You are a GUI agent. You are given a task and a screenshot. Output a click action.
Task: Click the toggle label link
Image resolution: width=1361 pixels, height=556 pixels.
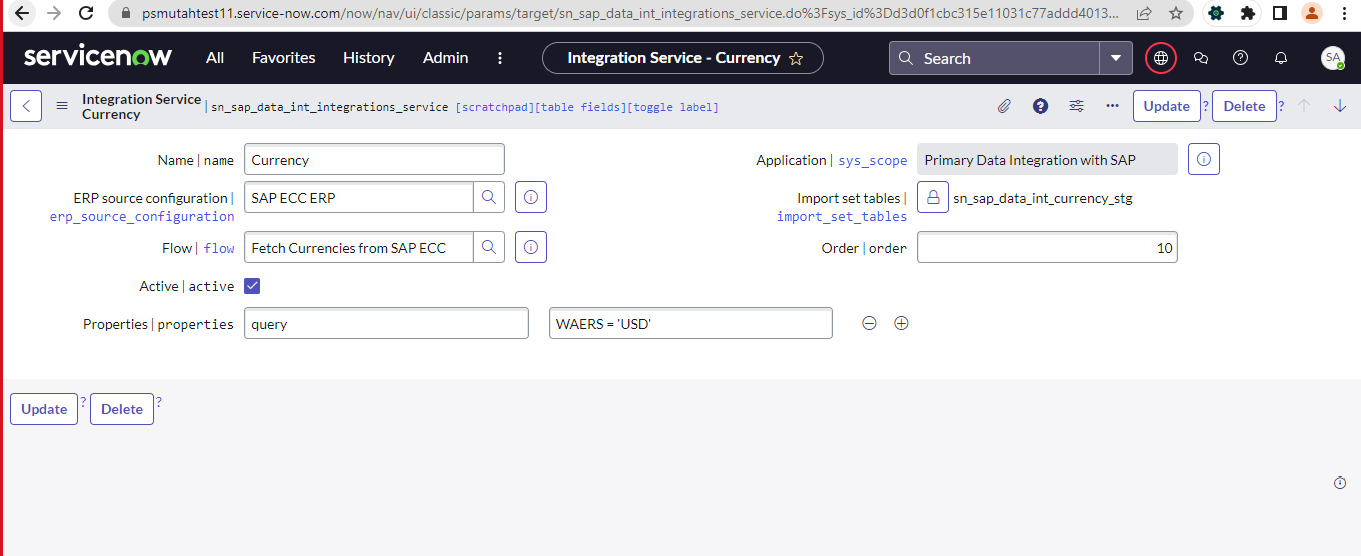[673, 107]
